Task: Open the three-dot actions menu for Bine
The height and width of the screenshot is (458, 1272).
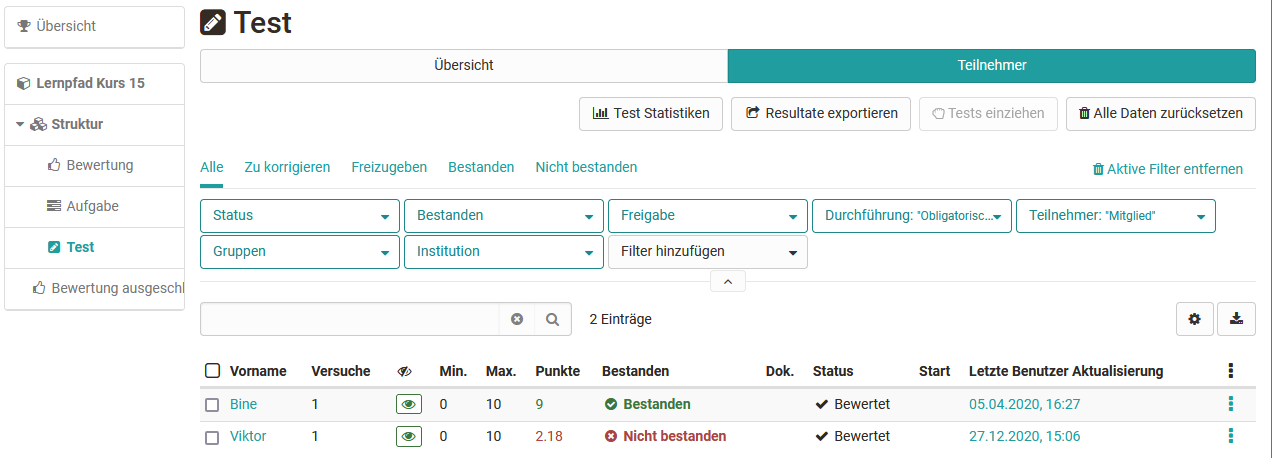Action: click(1230, 404)
